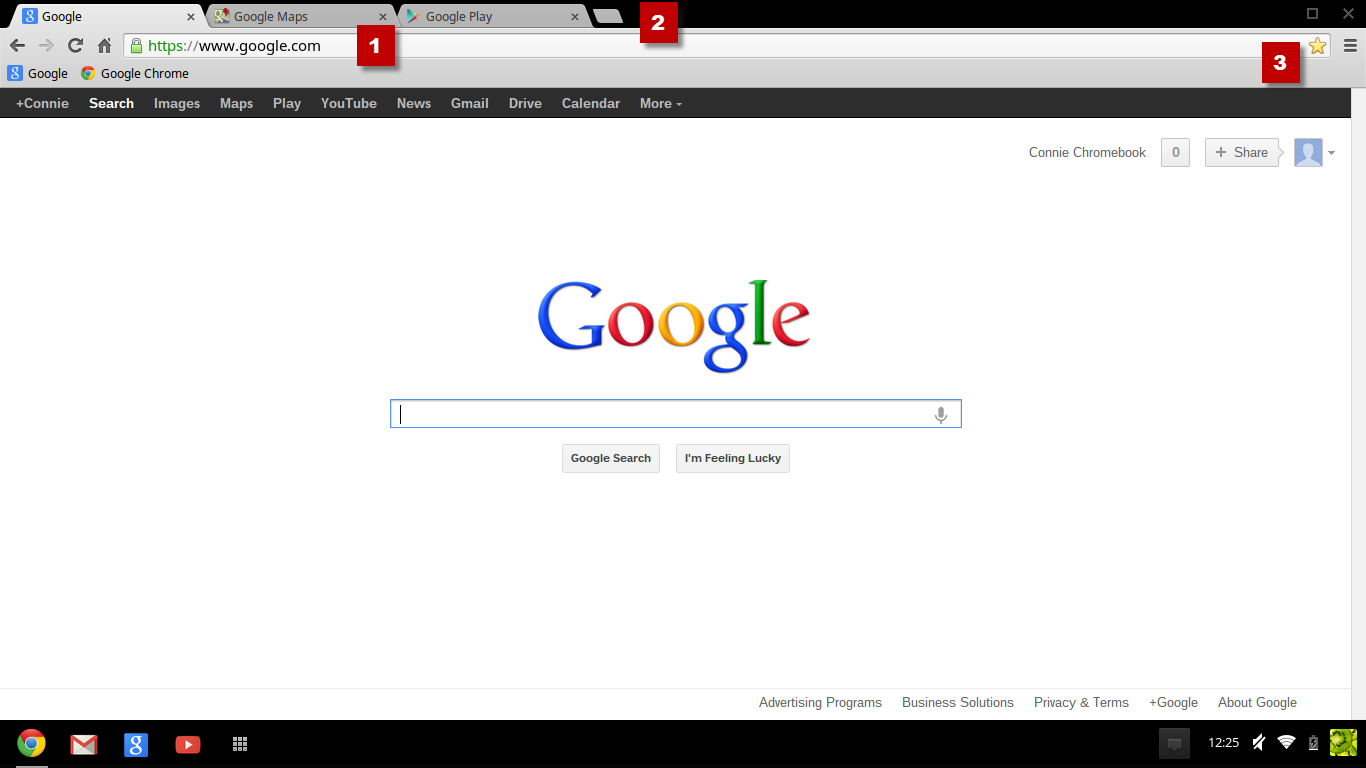Reload the current page
Screen dimensions: 1366x768
click(x=75, y=45)
